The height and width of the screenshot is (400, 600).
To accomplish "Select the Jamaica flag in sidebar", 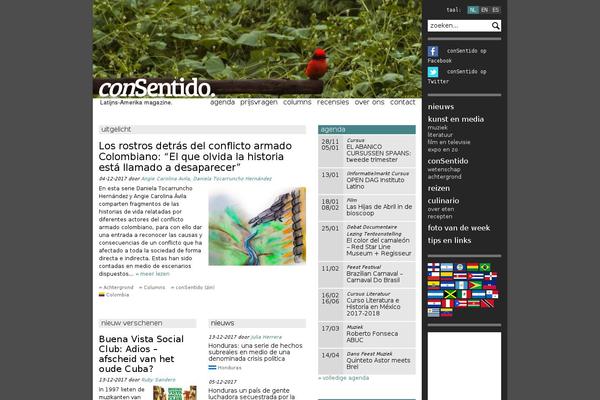I will coord(450,294).
